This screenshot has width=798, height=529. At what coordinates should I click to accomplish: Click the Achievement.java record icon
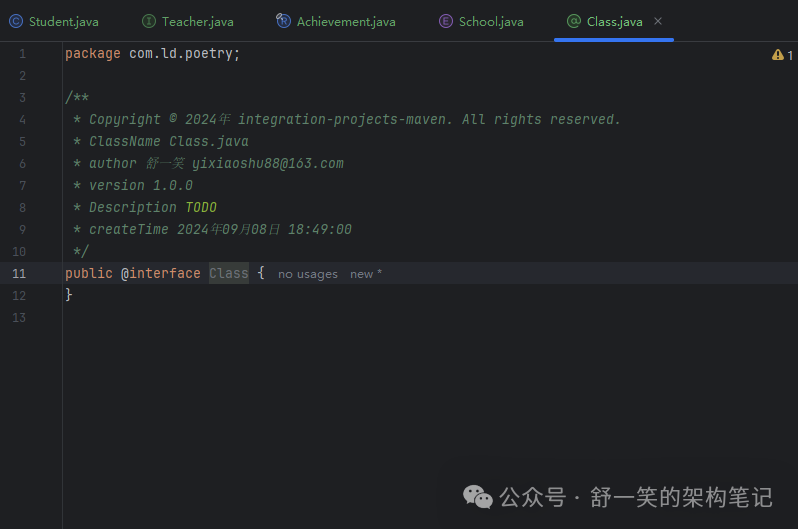(x=284, y=21)
